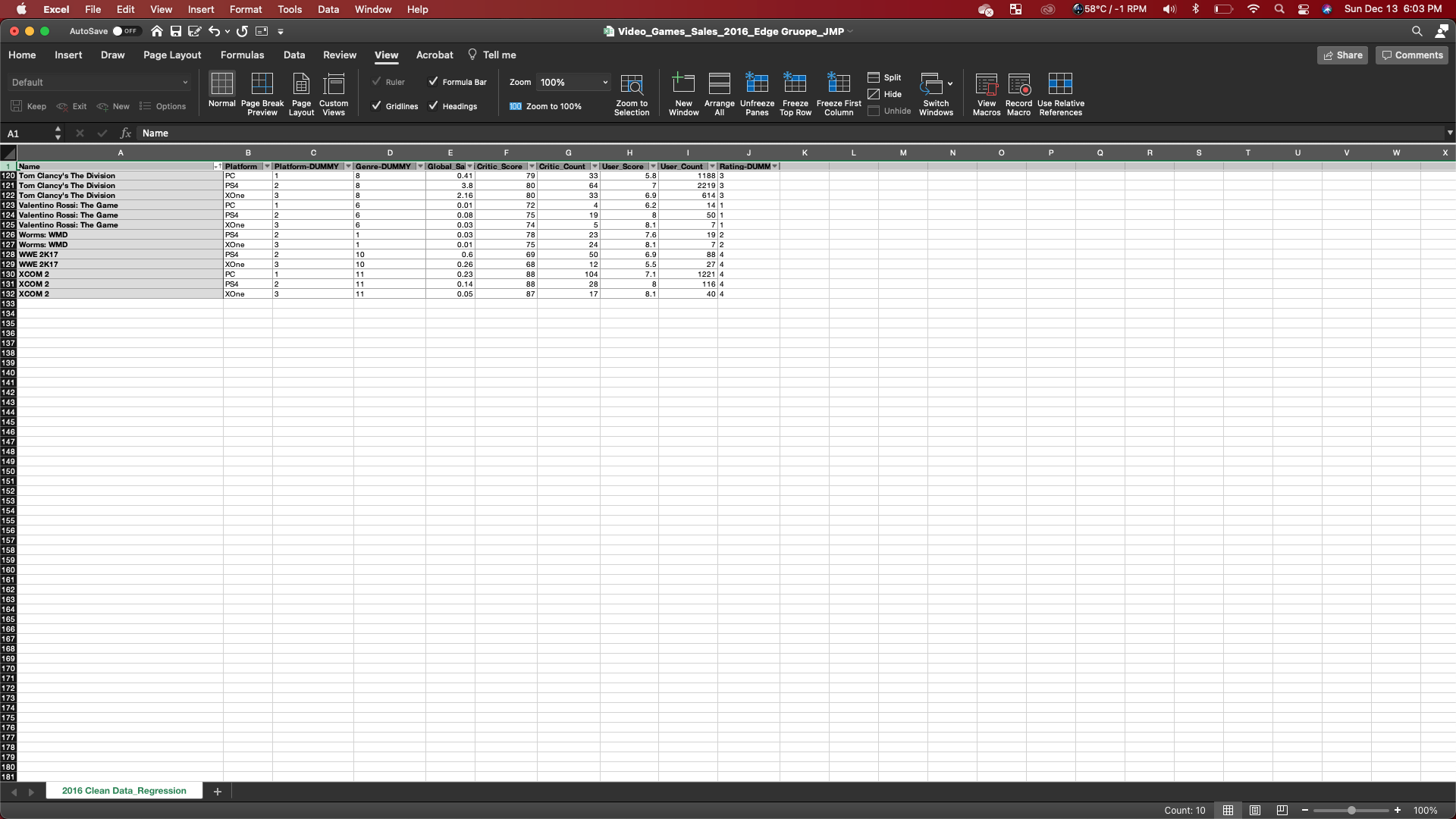Click the Record Macro icon

point(1018,84)
